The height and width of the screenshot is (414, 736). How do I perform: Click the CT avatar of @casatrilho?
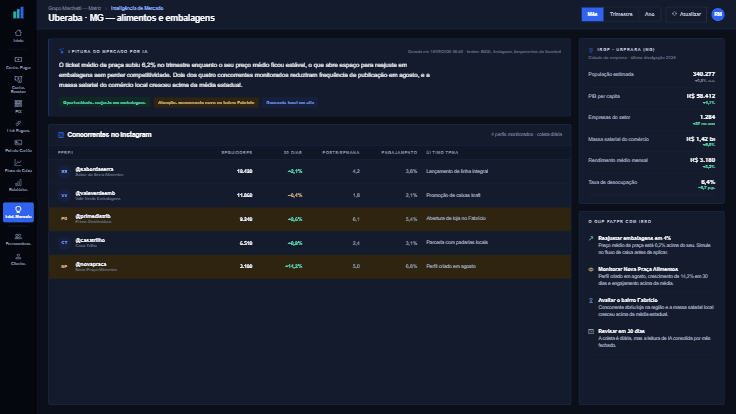[x=64, y=243]
